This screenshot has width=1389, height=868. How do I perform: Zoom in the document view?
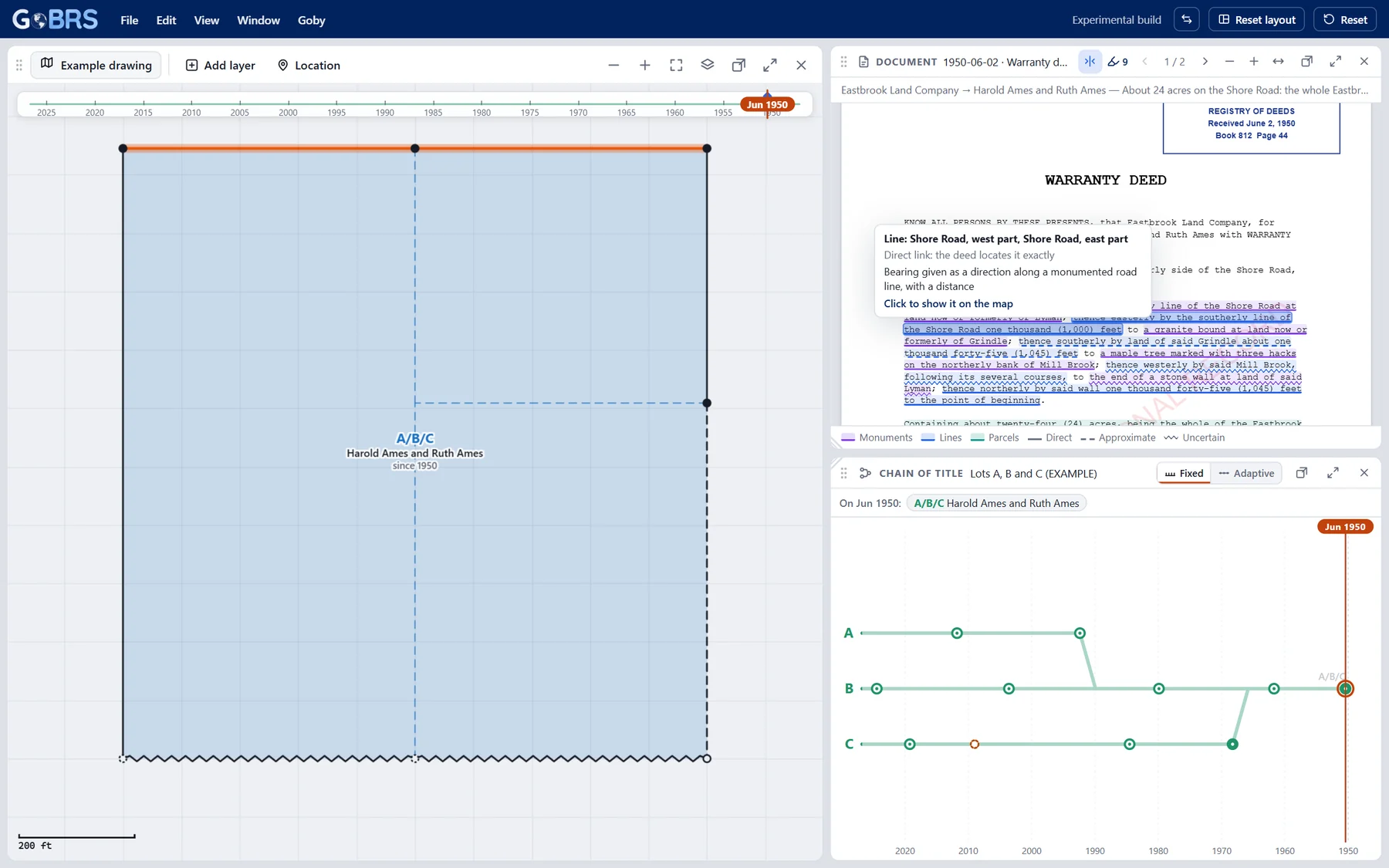[1254, 62]
